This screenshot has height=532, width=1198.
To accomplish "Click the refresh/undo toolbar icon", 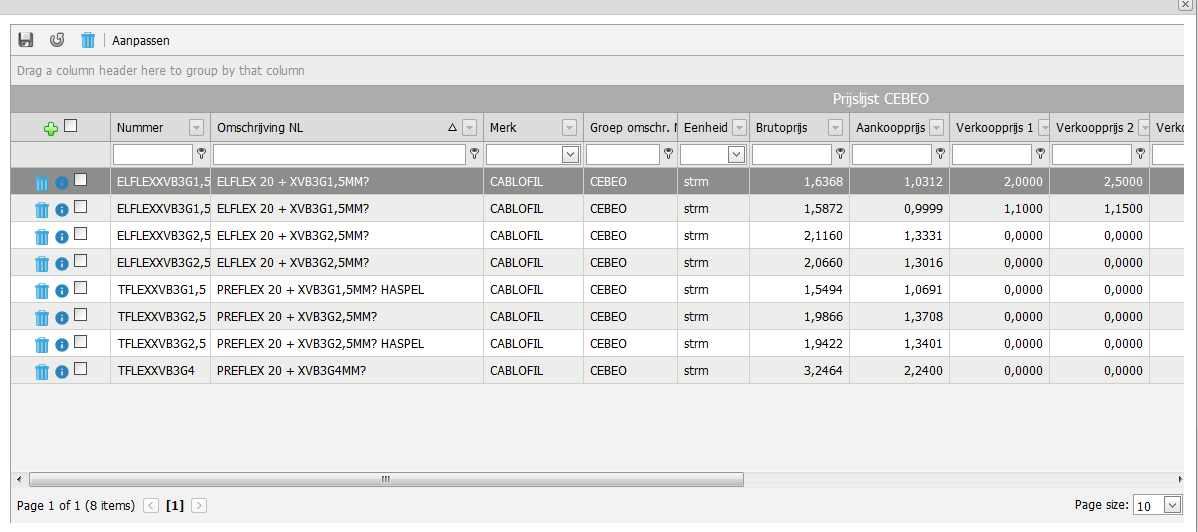I will [57, 40].
